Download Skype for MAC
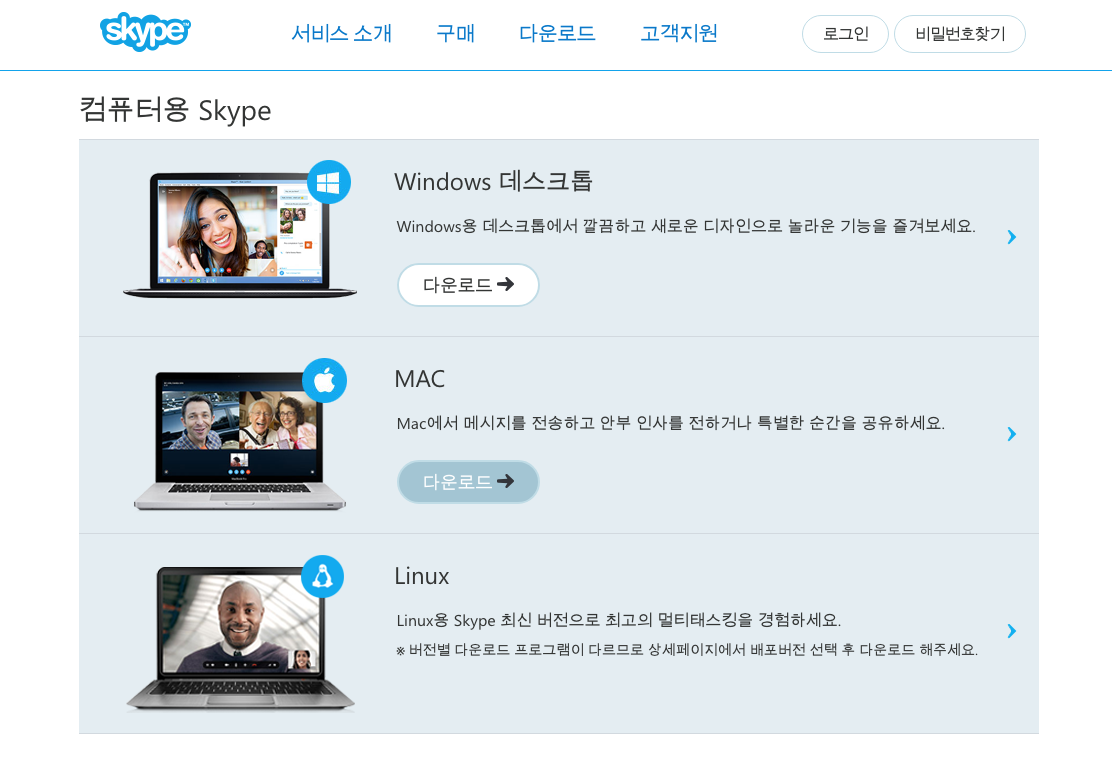The width and height of the screenshot is (1112, 782). pyautogui.click(x=468, y=482)
